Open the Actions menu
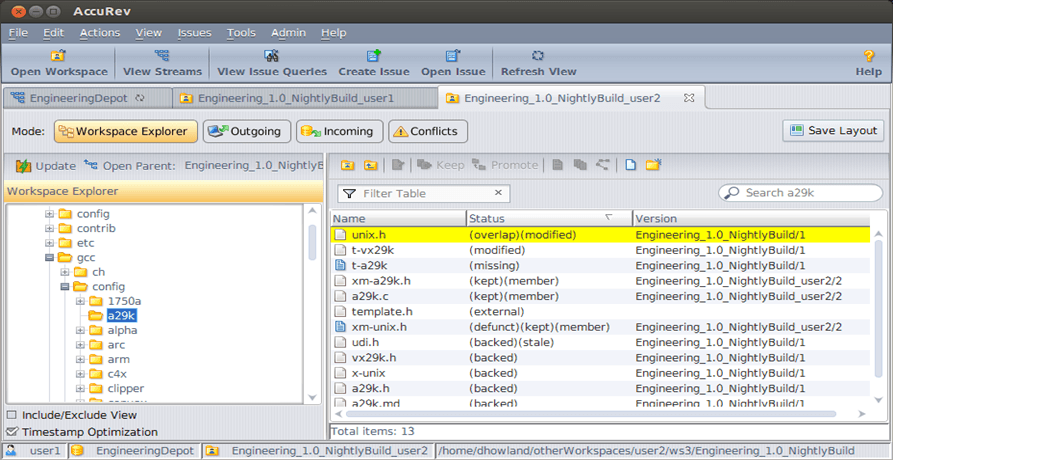This screenshot has width=1050, height=460. [100, 32]
